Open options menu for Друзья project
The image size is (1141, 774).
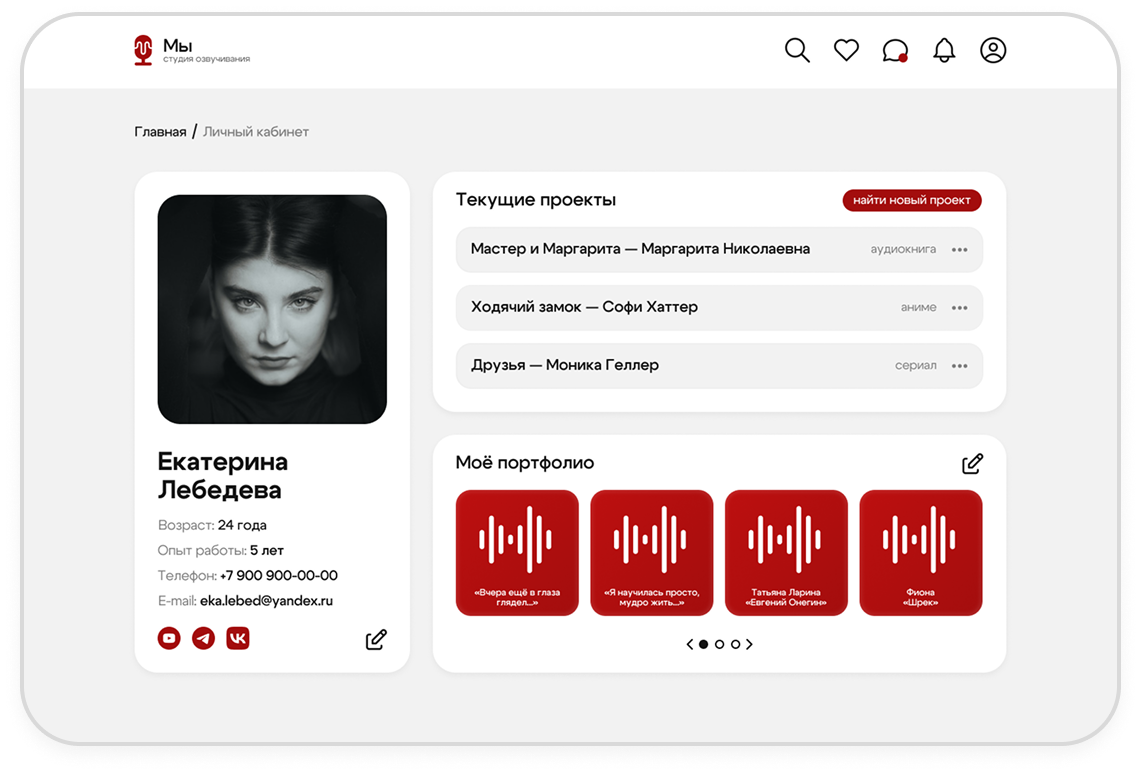tap(959, 366)
